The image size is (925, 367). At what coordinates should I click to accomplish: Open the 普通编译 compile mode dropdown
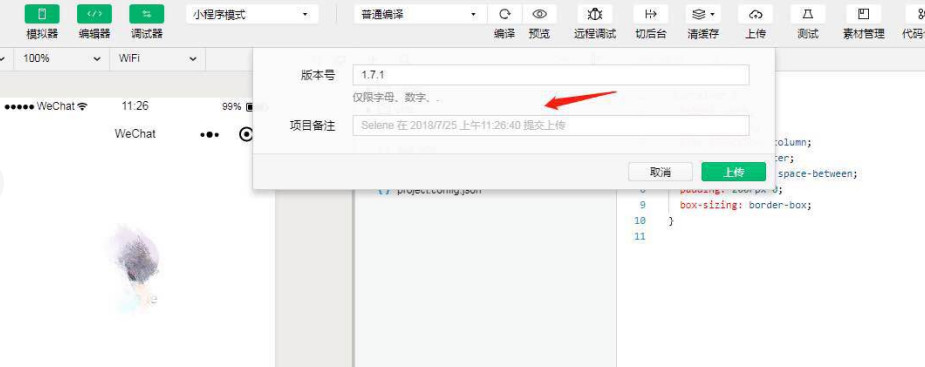click(420, 14)
